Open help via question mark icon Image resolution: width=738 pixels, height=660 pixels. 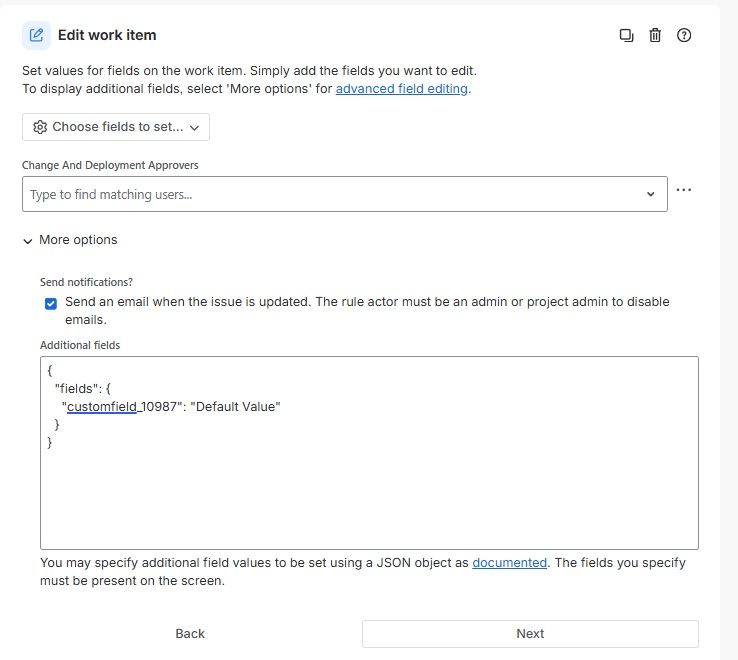pyautogui.click(x=684, y=35)
